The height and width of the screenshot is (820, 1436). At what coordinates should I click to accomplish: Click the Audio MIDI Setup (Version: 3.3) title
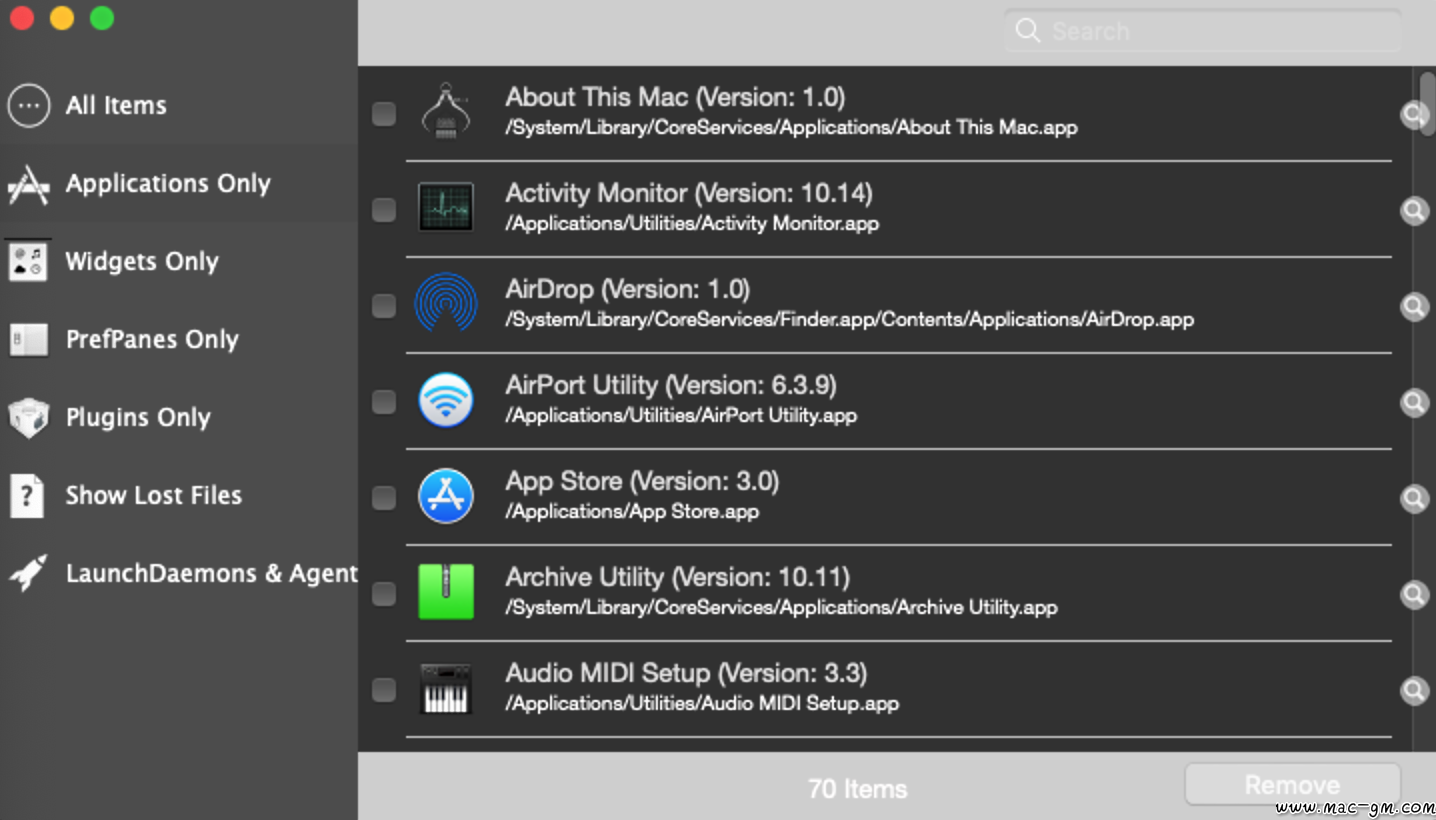click(x=686, y=673)
